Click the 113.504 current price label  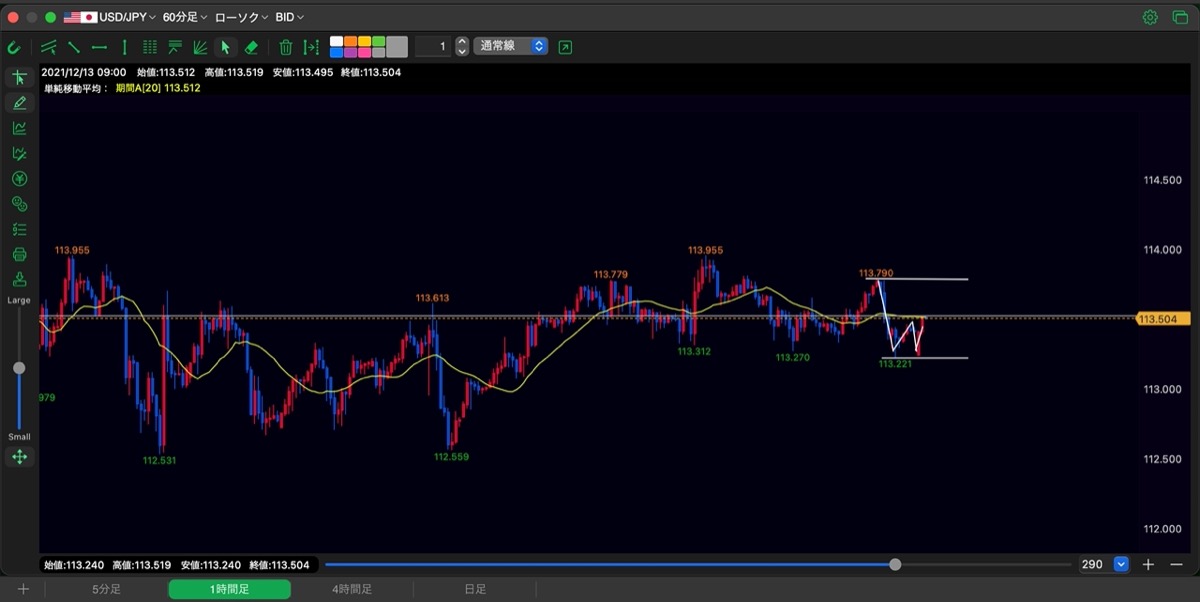pos(1163,319)
